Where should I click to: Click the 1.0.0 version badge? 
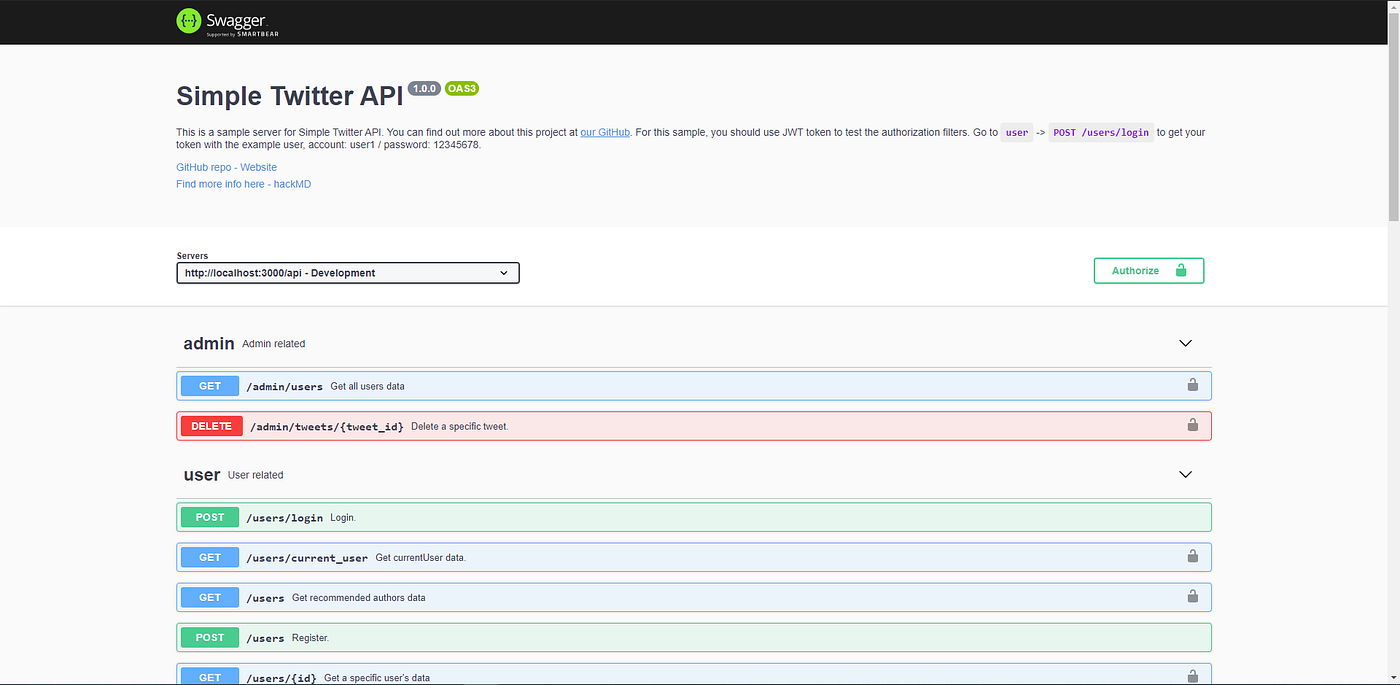(424, 88)
